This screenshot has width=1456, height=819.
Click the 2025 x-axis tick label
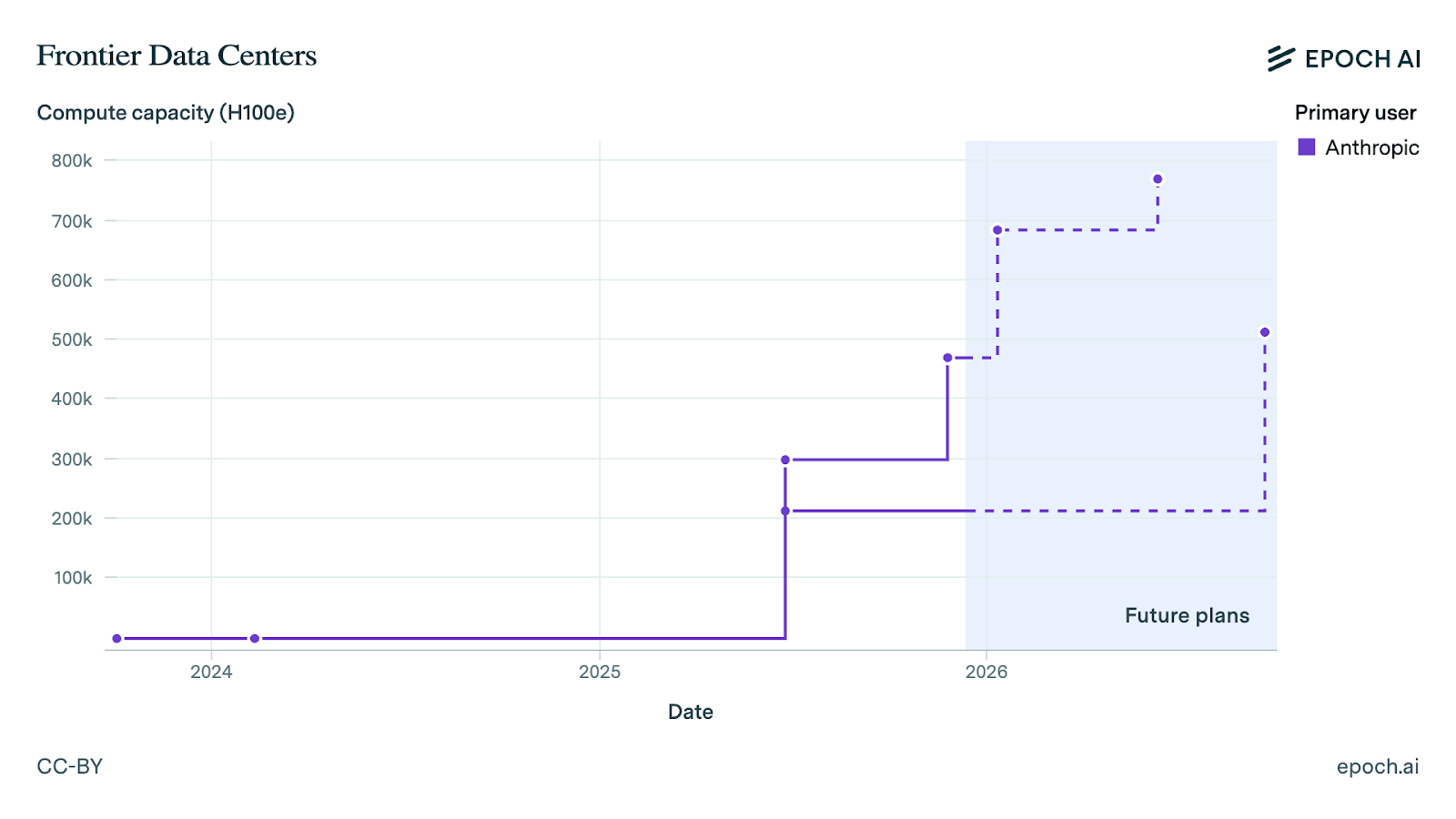coord(600,672)
